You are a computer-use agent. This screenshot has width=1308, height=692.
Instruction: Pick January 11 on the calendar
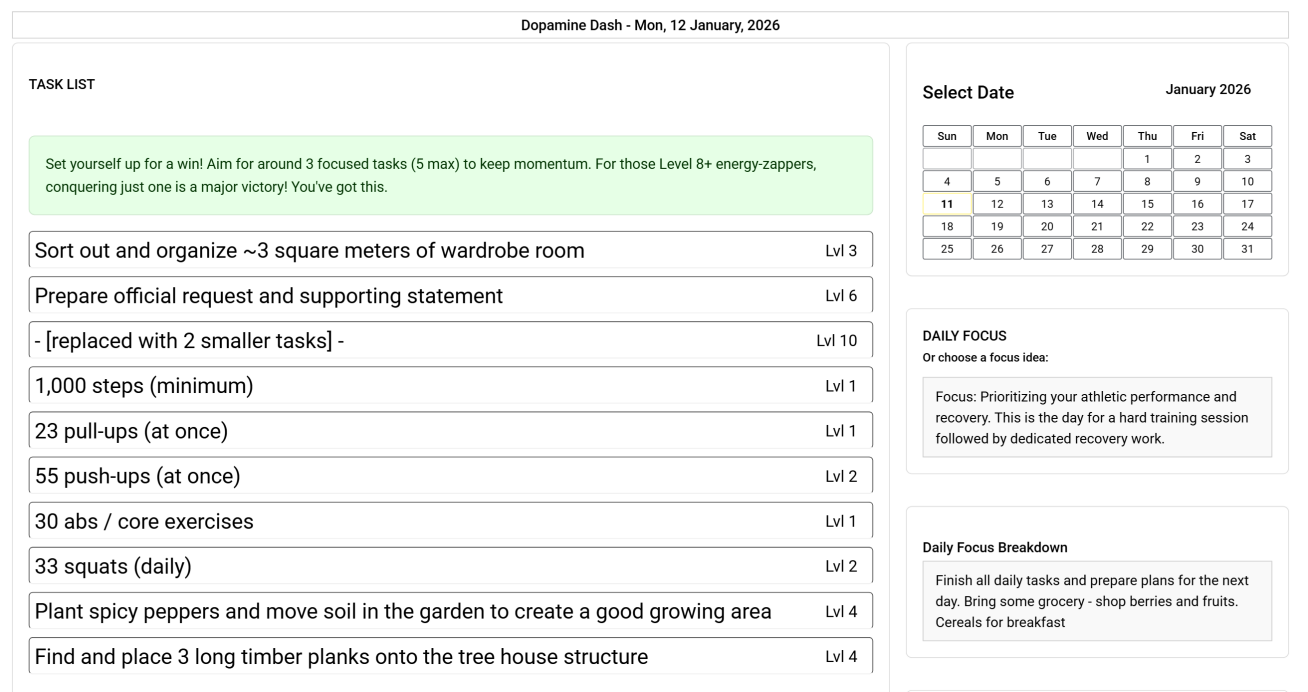947,204
